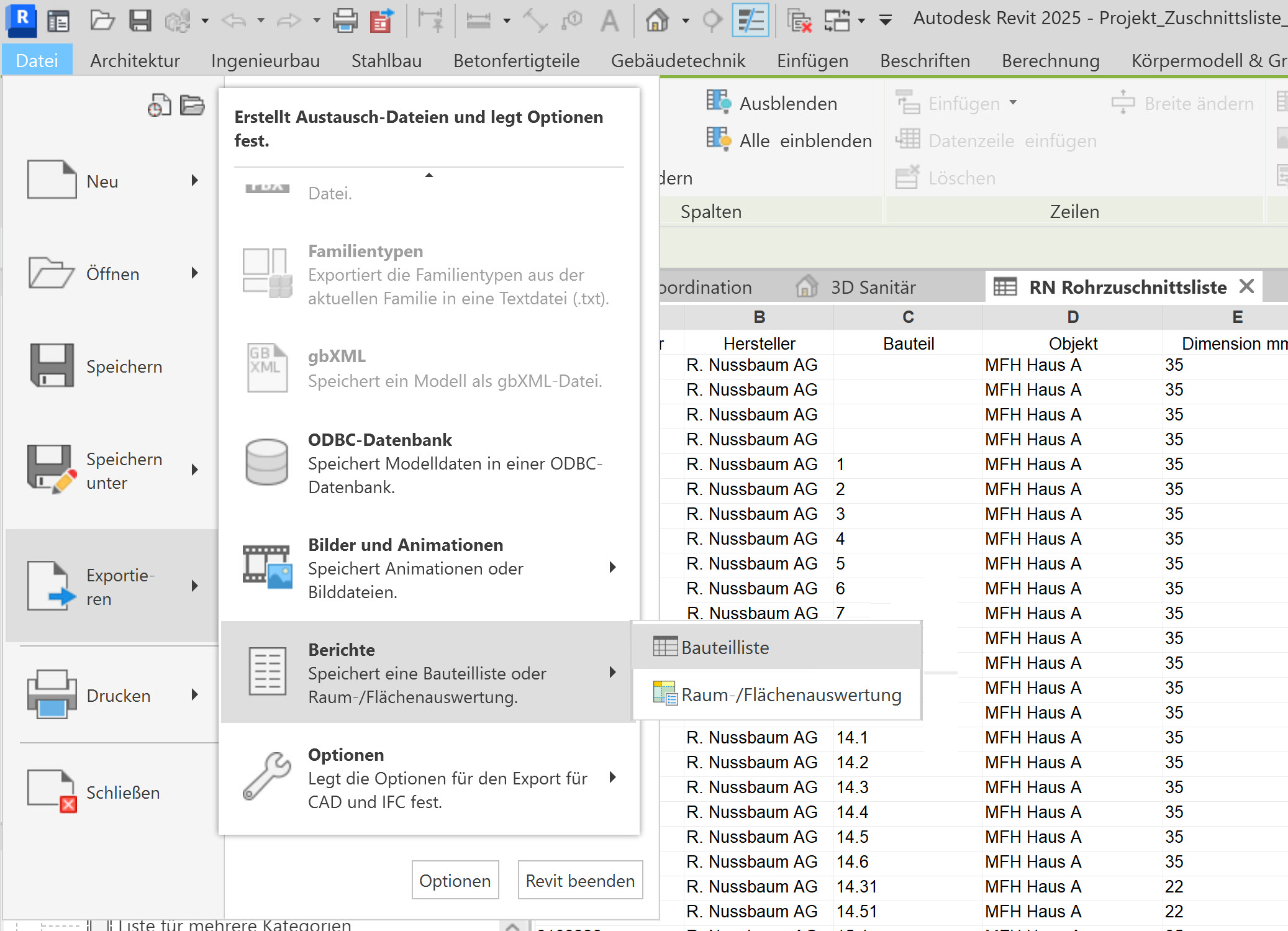Click the Berichte document icon
Image resolution: width=1288 pixels, height=931 pixels.
[268, 671]
